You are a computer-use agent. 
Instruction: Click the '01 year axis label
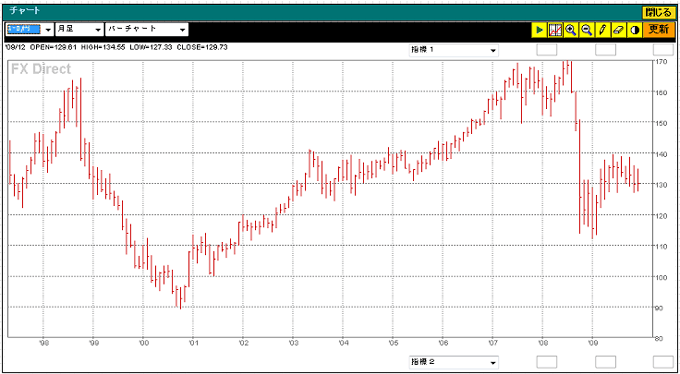coord(193,343)
